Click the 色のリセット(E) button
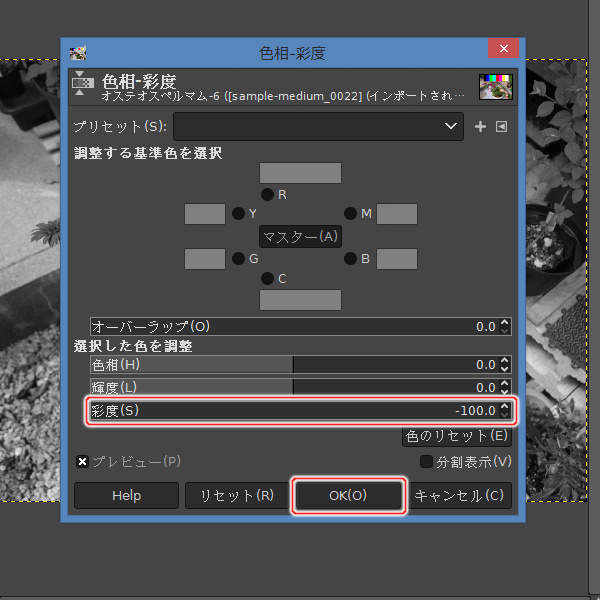 [x=457, y=436]
